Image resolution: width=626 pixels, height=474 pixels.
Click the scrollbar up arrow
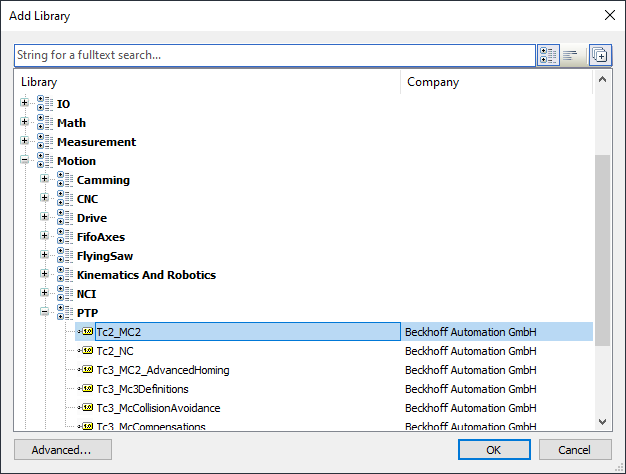pos(602,79)
